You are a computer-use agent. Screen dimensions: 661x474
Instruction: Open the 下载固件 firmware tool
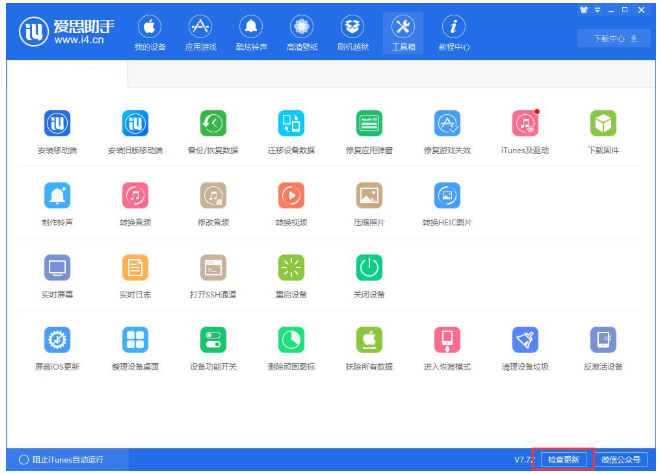pos(603,132)
